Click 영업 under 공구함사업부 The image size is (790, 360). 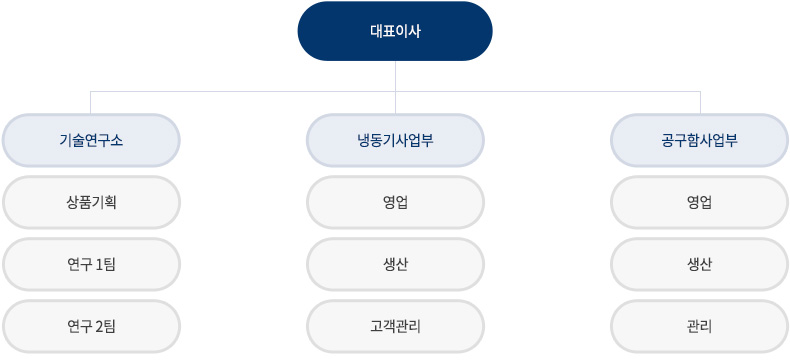[700, 202]
